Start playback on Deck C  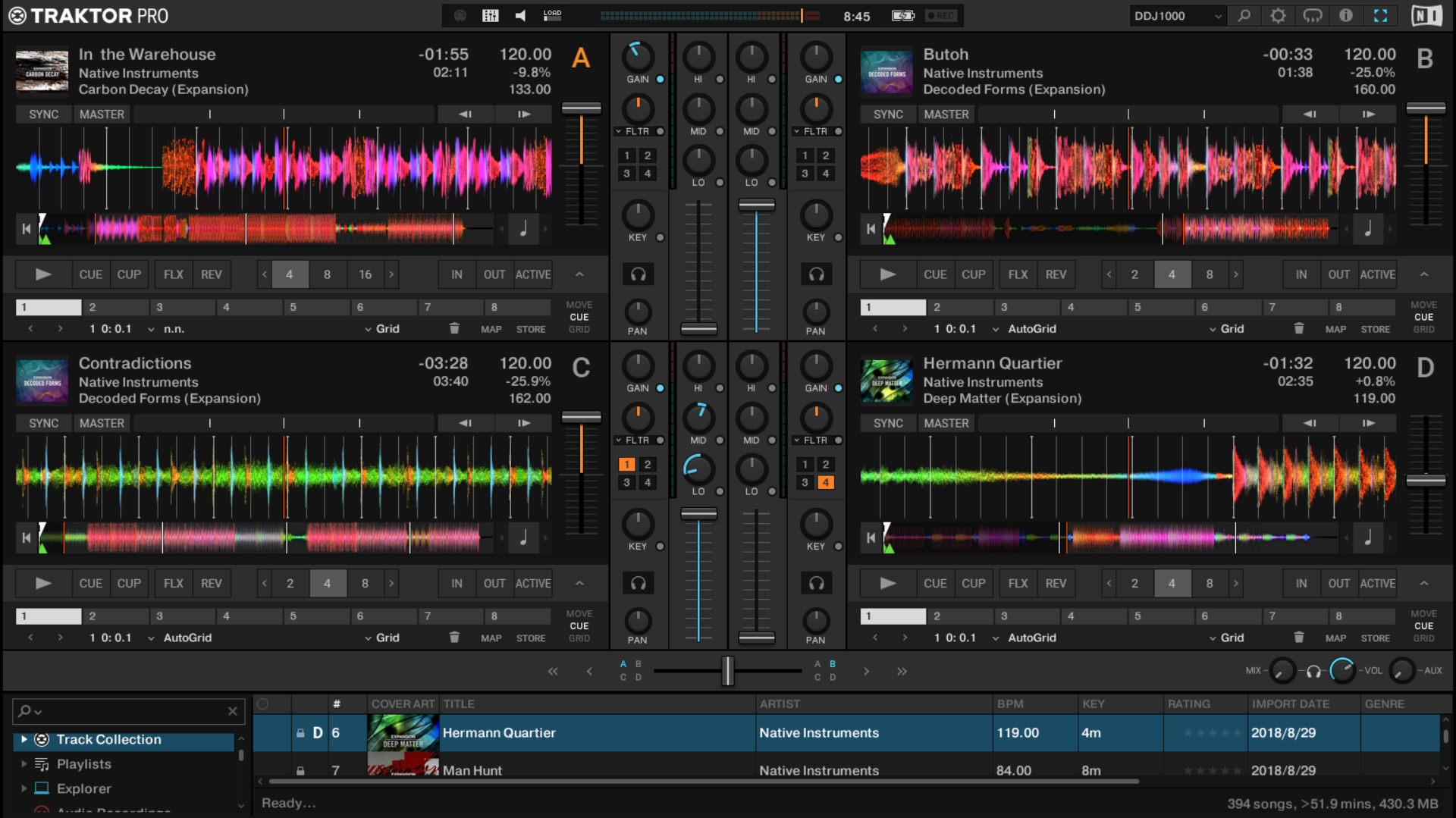(43, 583)
